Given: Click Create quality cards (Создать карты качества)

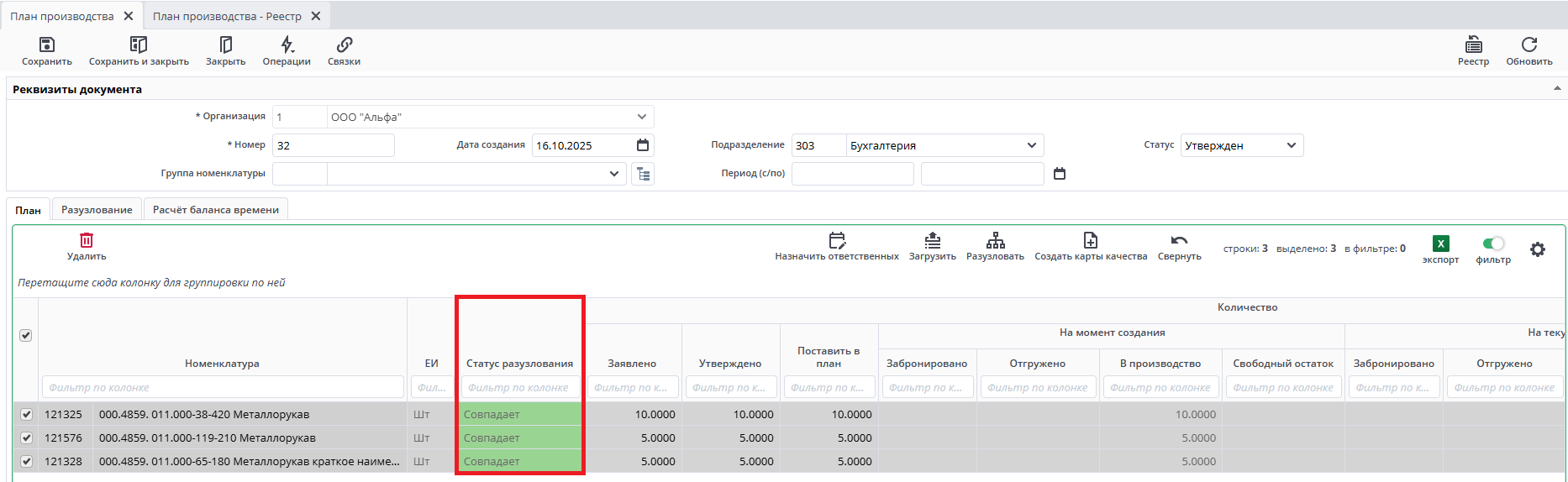Looking at the screenshot, I should click(1090, 246).
